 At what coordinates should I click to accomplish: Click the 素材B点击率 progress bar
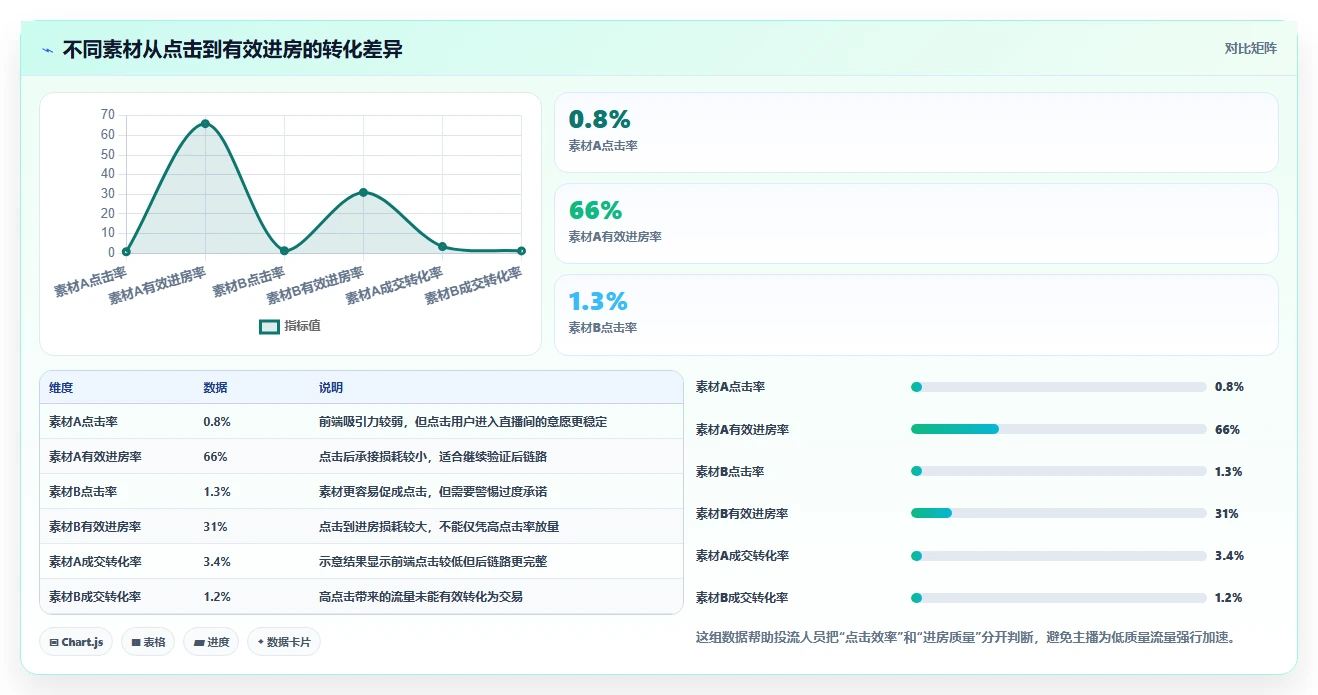click(1058, 471)
